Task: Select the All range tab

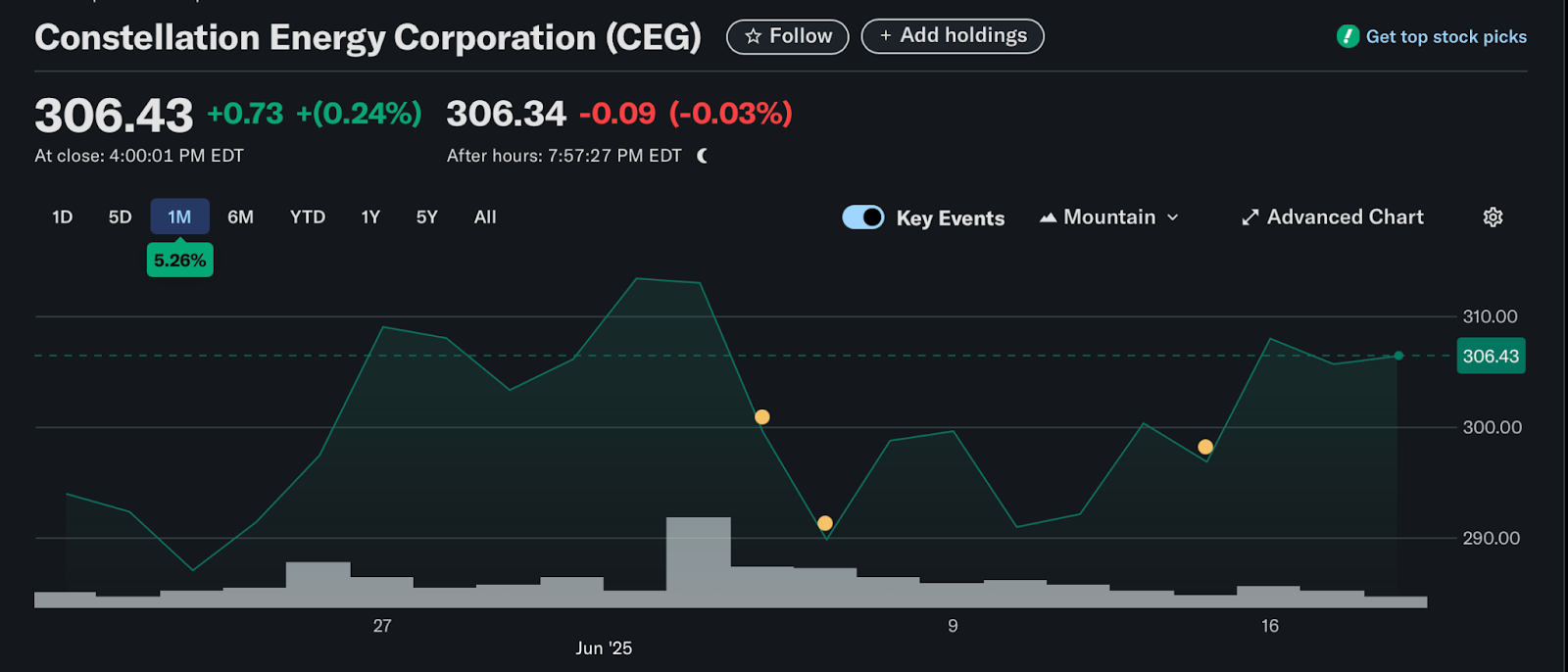Action: click(485, 217)
